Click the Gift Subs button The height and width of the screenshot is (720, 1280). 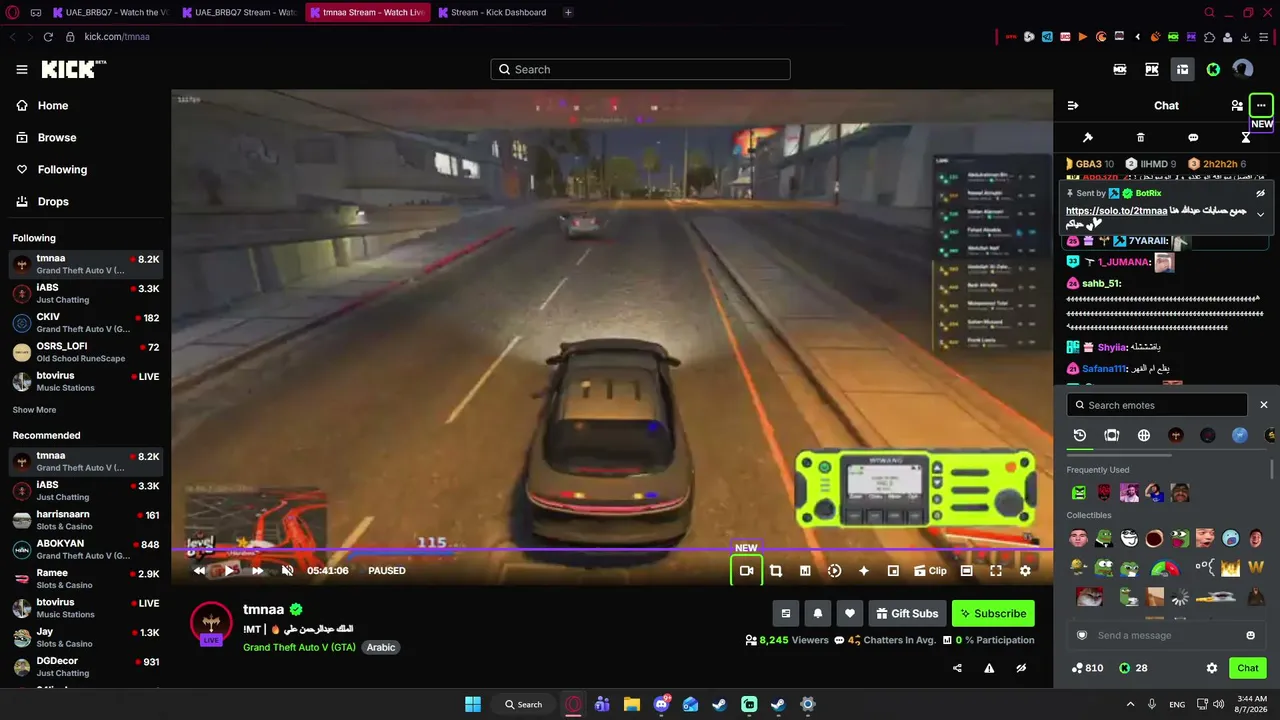tap(907, 613)
